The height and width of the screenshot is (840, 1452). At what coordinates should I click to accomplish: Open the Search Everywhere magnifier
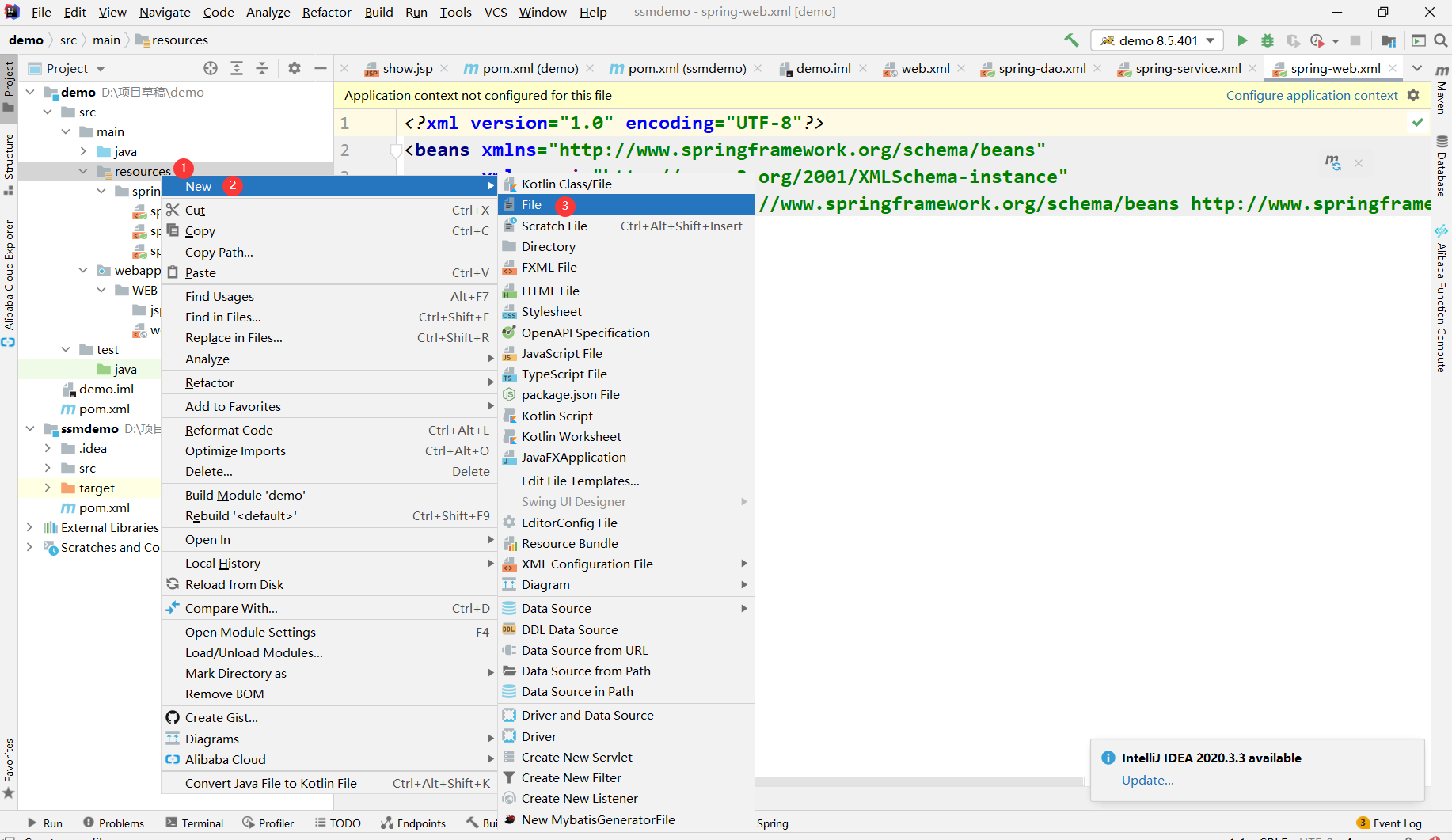(1440, 40)
